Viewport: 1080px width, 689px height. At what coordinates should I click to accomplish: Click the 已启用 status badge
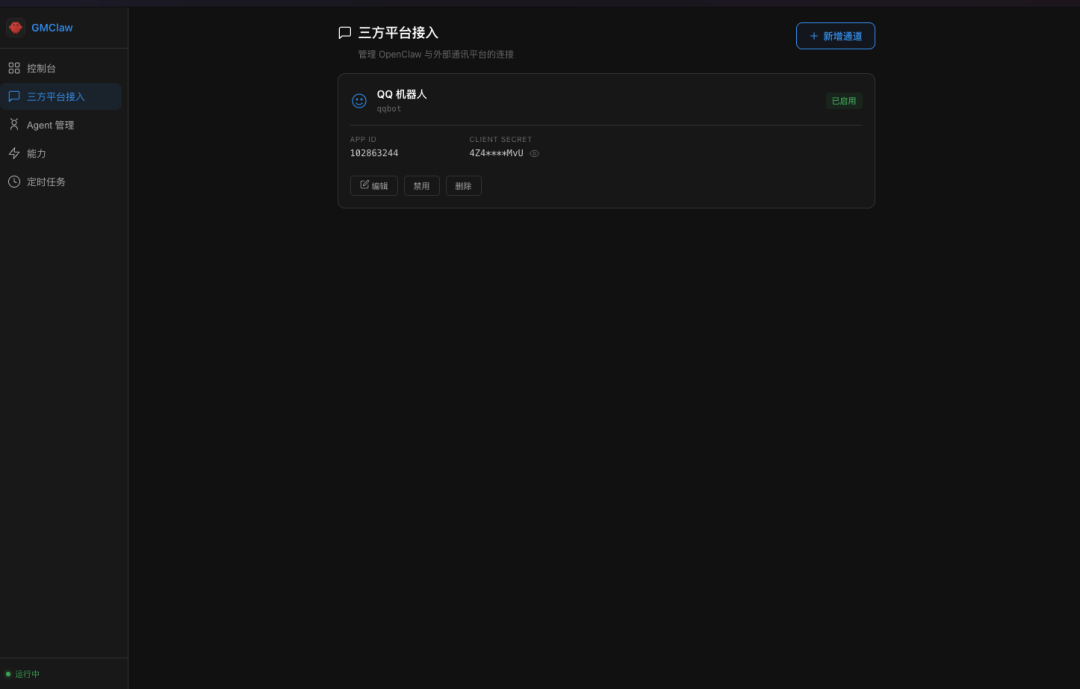[x=844, y=101]
